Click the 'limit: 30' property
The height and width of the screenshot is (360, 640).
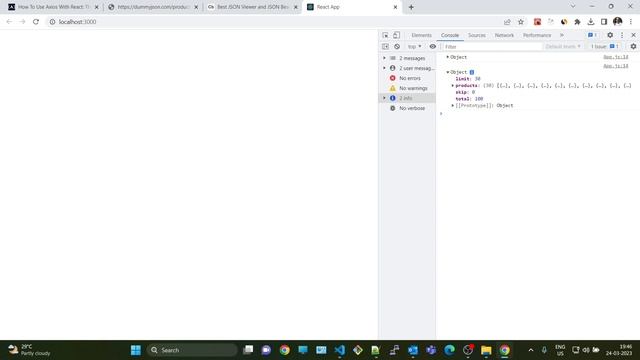click(468, 79)
